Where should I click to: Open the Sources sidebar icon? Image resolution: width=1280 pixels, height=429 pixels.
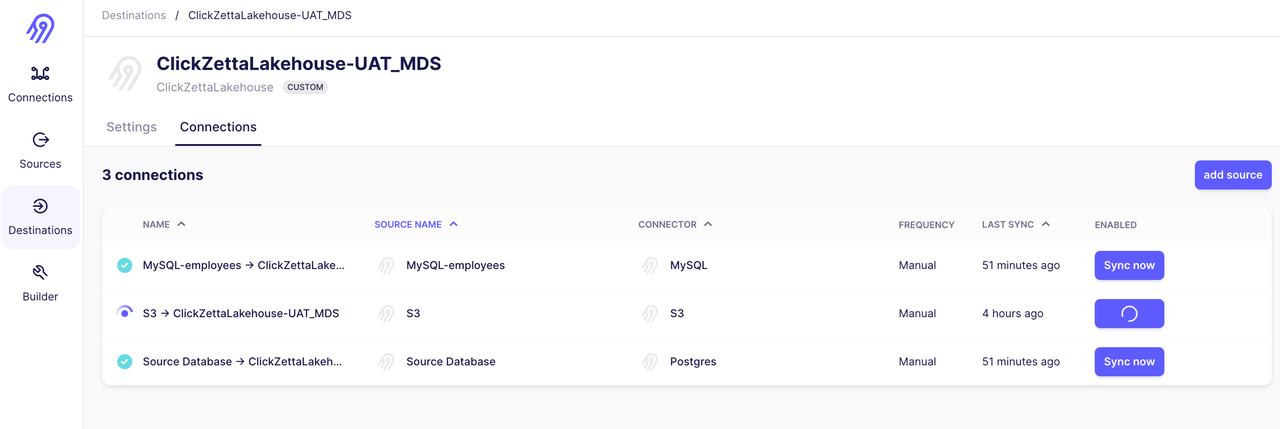tap(40, 140)
